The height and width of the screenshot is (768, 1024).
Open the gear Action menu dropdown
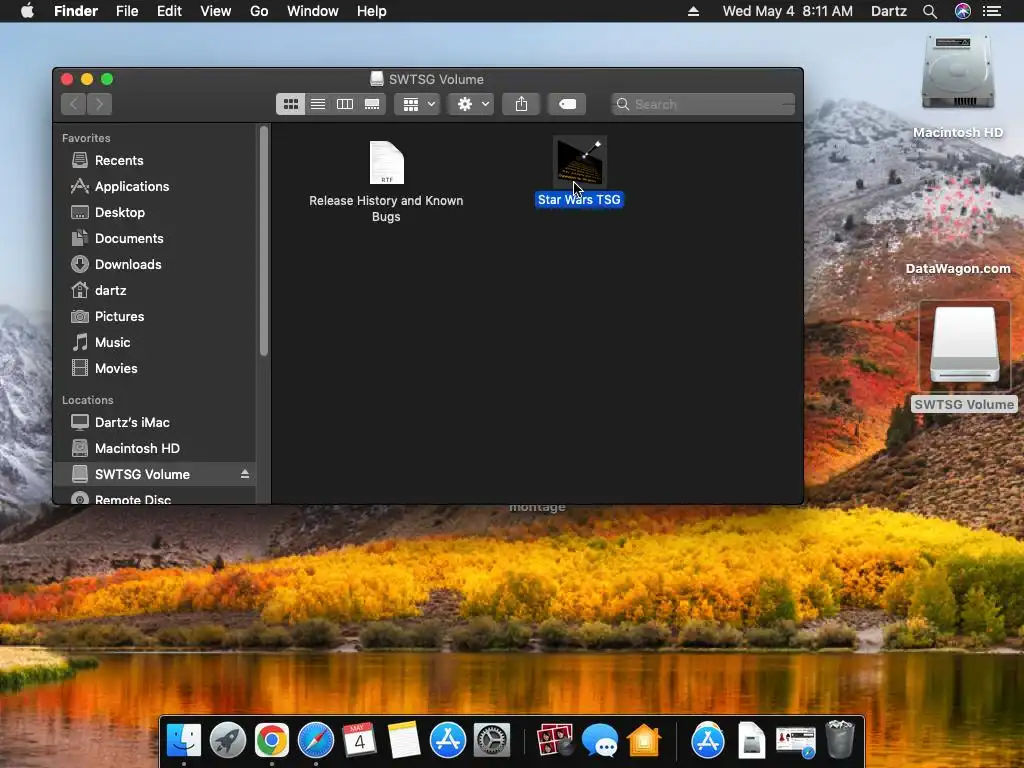click(x=471, y=104)
